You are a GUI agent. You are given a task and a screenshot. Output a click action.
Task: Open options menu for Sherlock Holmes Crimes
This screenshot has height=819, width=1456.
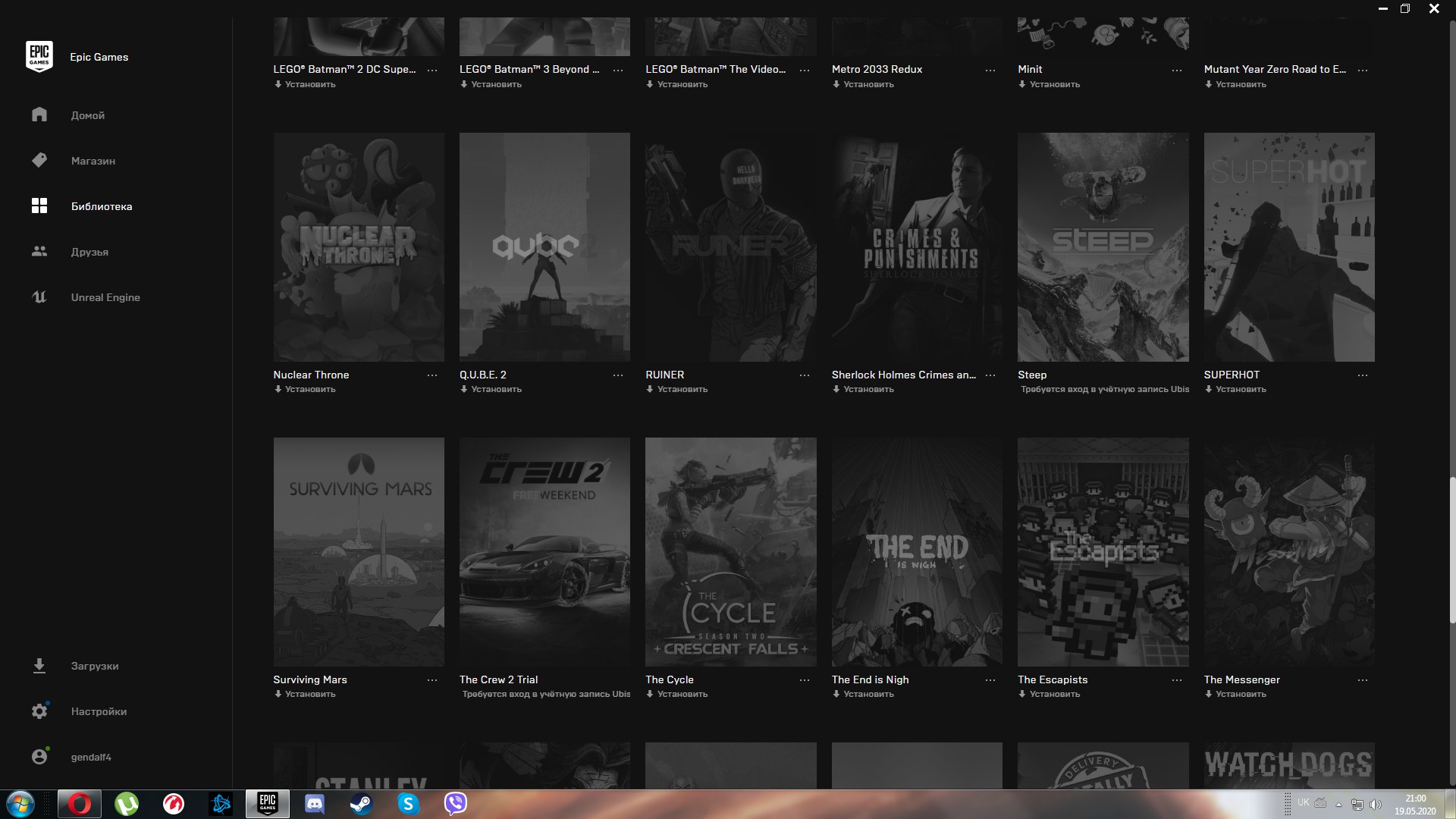pyautogui.click(x=990, y=375)
